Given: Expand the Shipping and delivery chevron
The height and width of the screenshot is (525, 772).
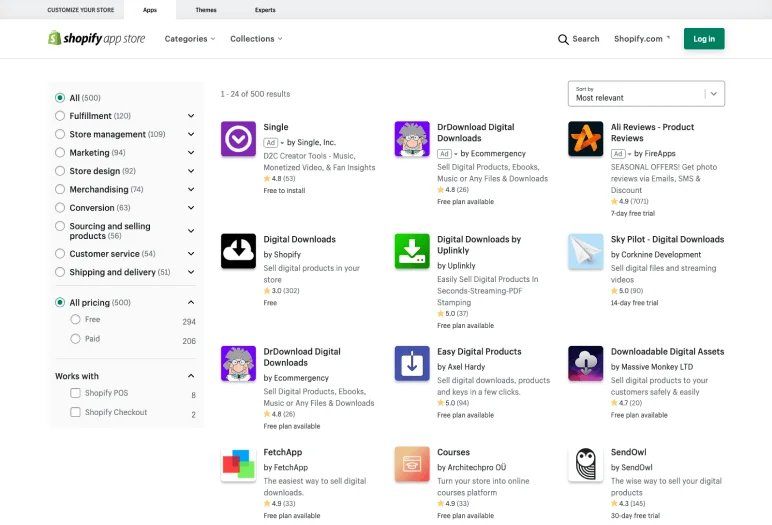Looking at the screenshot, I should pyautogui.click(x=191, y=272).
